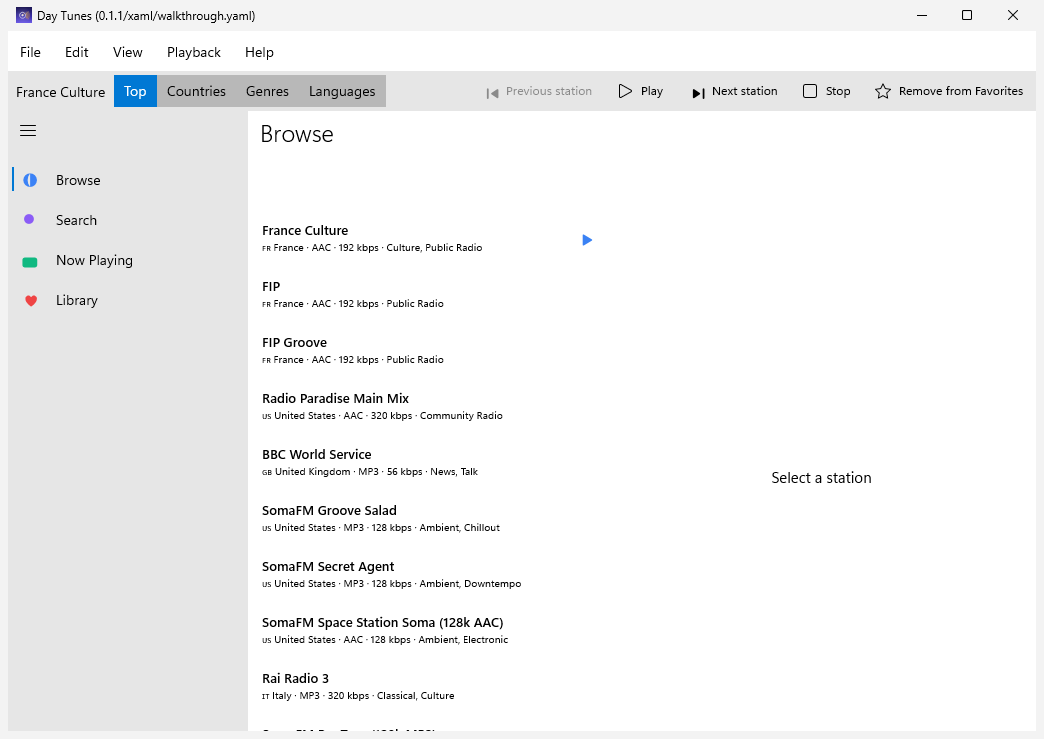Screen dimensions: 1044x739
Task: Switch to the Languages tab
Action: (342, 91)
